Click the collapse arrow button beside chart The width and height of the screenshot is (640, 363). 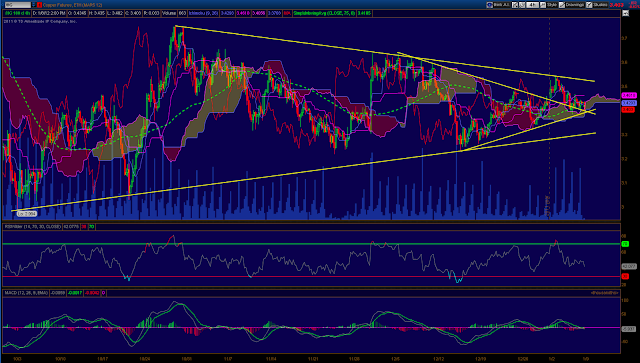[626, 13]
